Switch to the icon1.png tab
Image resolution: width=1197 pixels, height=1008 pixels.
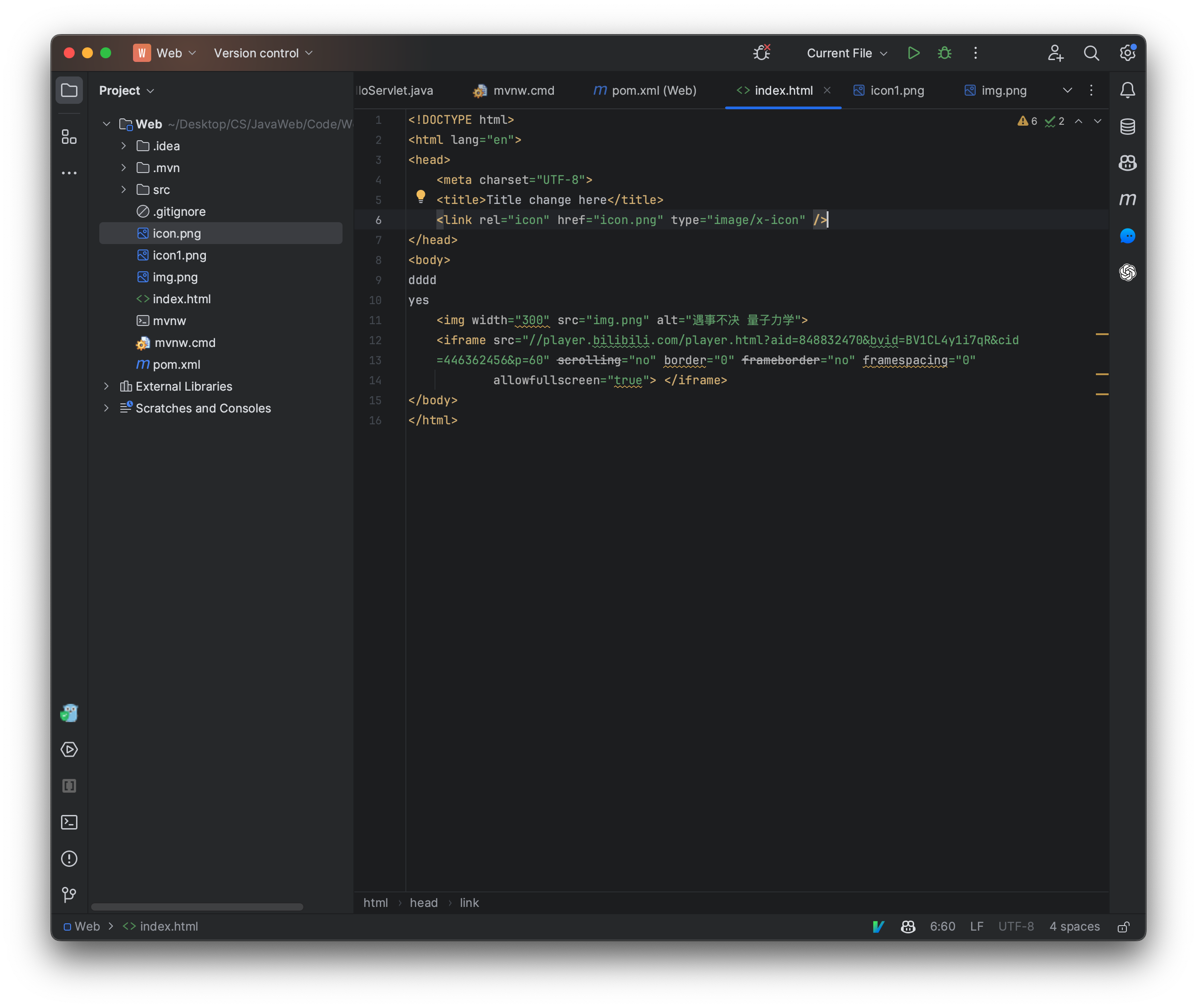[x=889, y=90]
